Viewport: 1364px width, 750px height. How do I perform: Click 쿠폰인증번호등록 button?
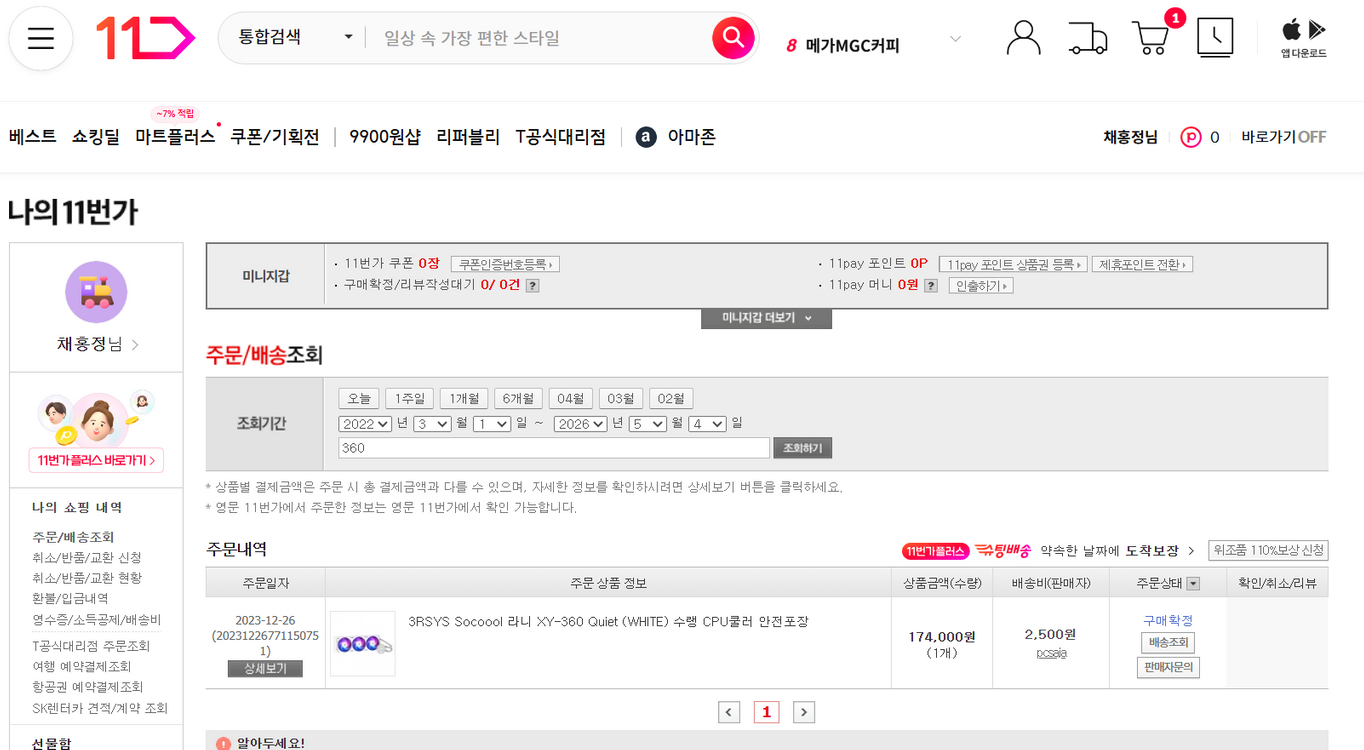[x=505, y=264]
